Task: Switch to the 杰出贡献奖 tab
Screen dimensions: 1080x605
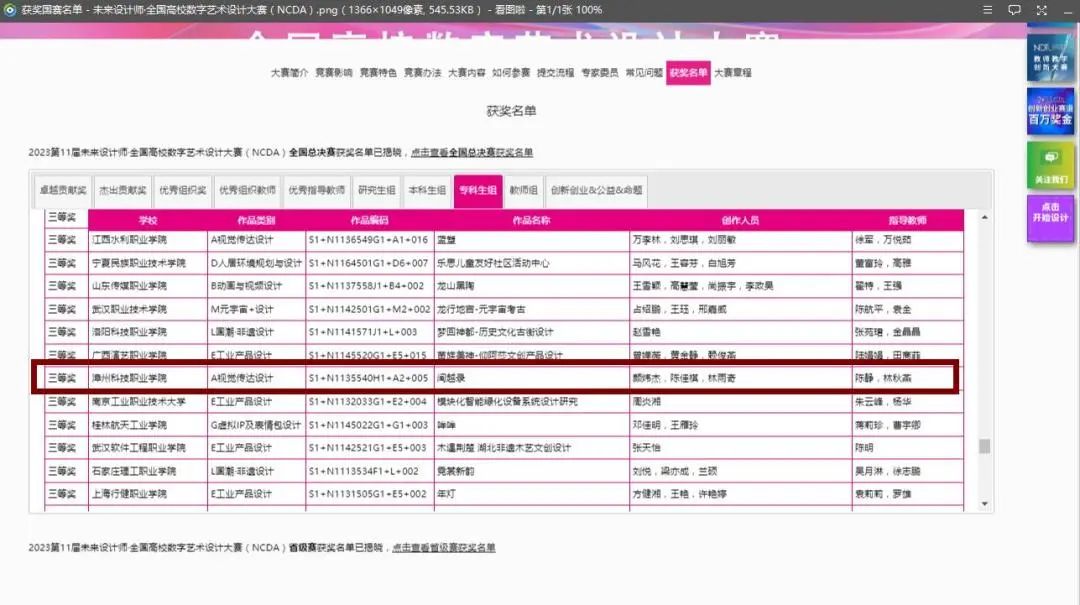Action: (x=123, y=190)
